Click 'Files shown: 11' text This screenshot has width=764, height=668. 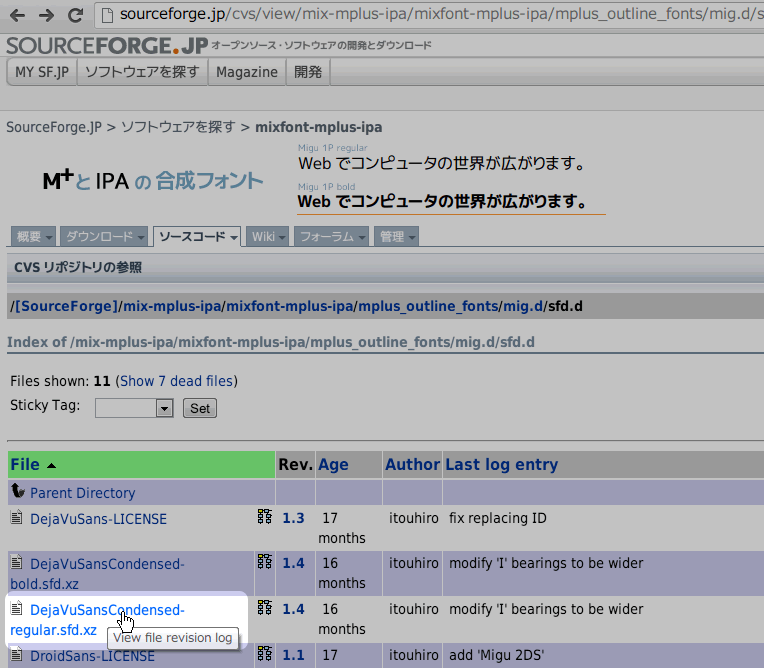point(60,381)
